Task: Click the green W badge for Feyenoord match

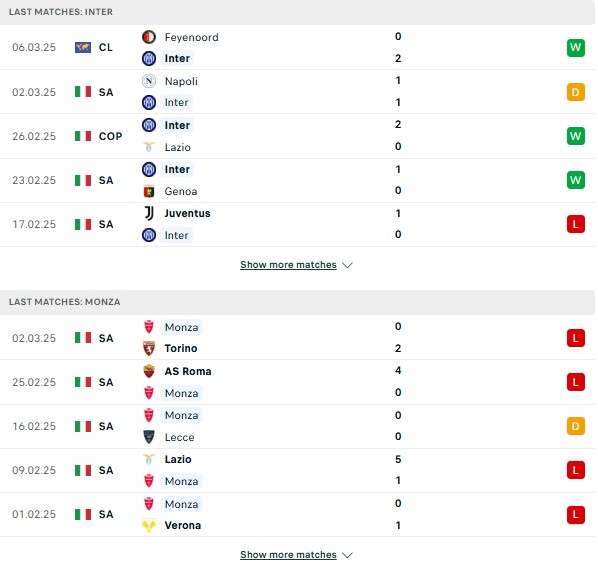Action: coord(575,48)
